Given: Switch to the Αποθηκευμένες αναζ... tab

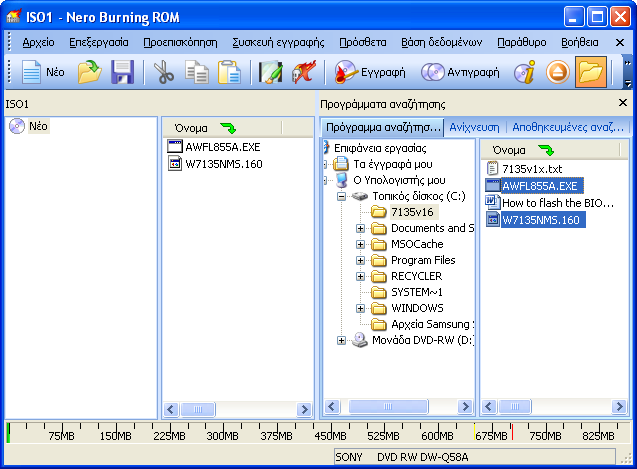Looking at the screenshot, I should [x=568, y=127].
